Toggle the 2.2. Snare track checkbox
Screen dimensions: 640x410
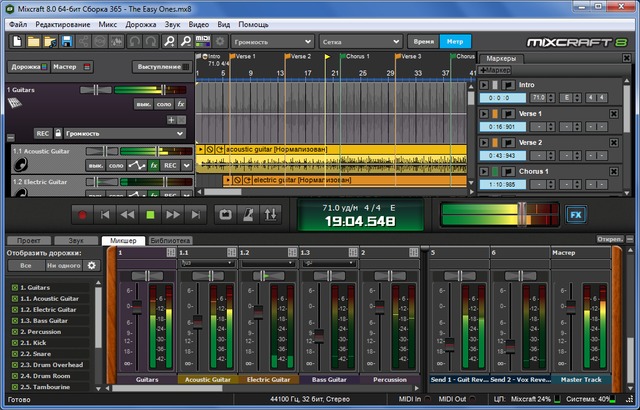coord(15,354)
